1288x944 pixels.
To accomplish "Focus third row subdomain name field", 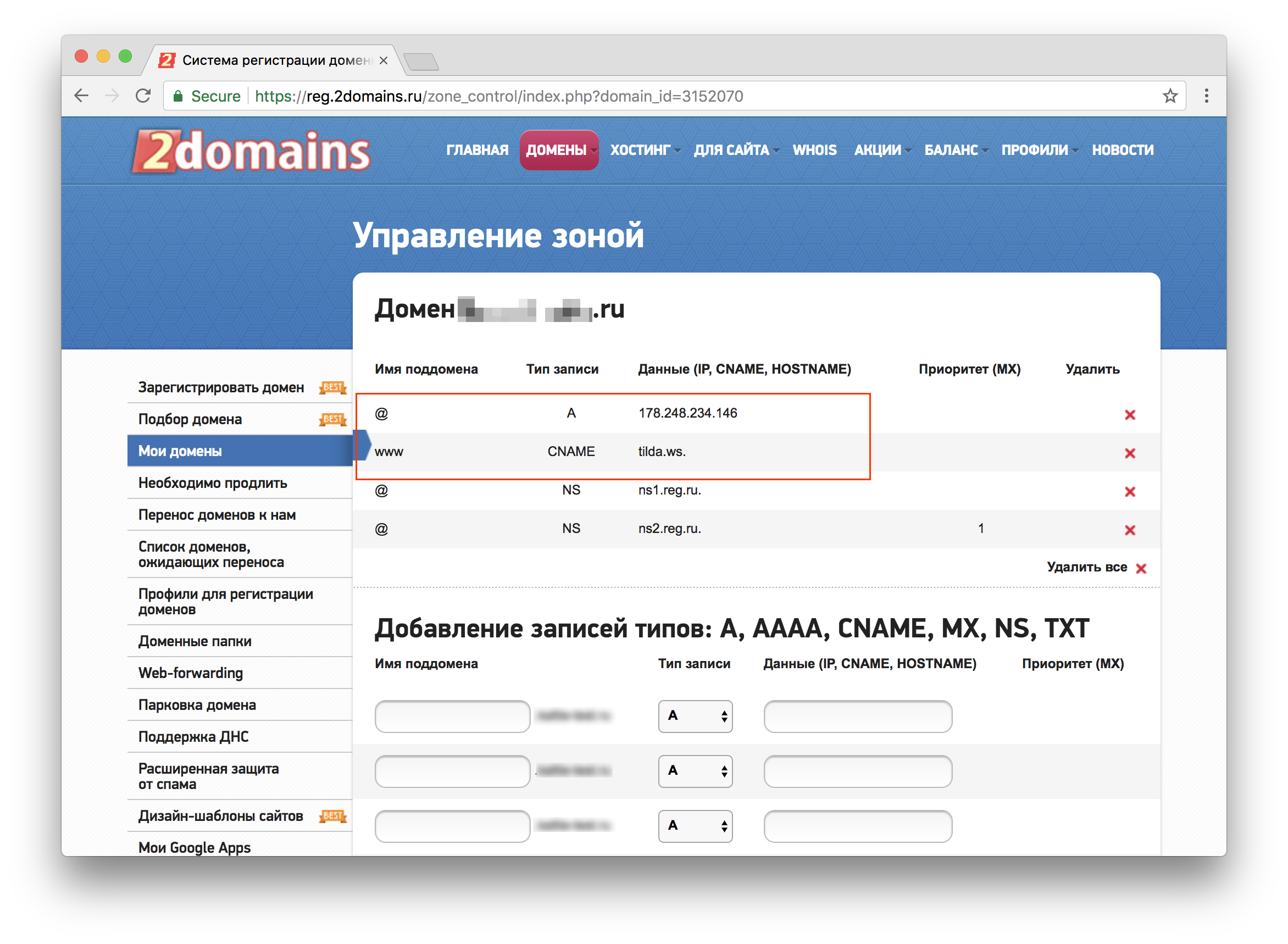I will pos(452,826).
